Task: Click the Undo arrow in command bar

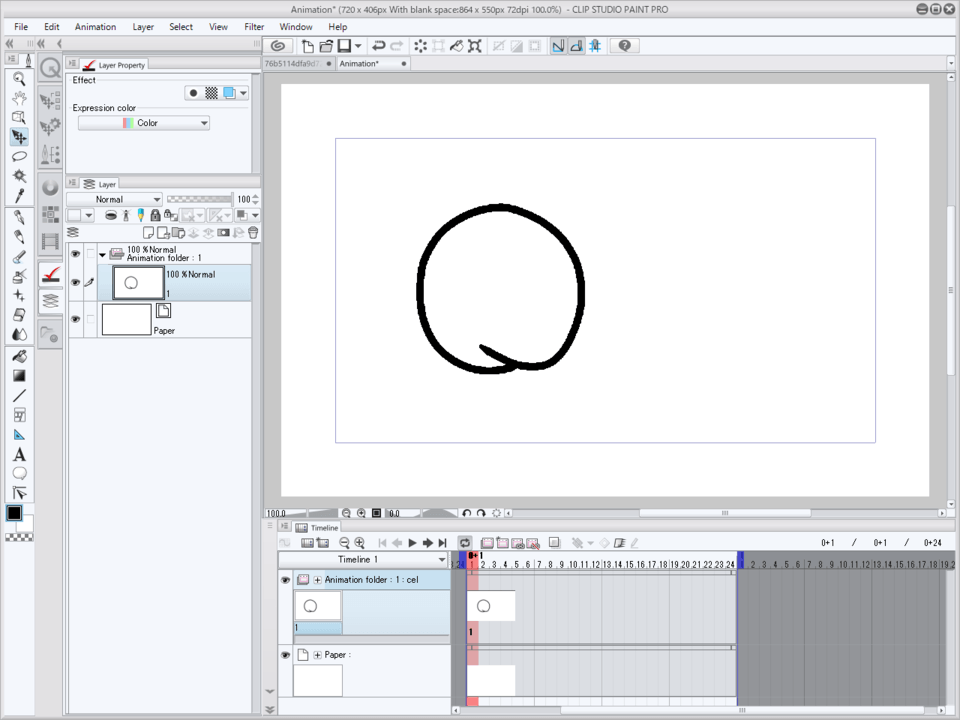Action: point(378,46)
